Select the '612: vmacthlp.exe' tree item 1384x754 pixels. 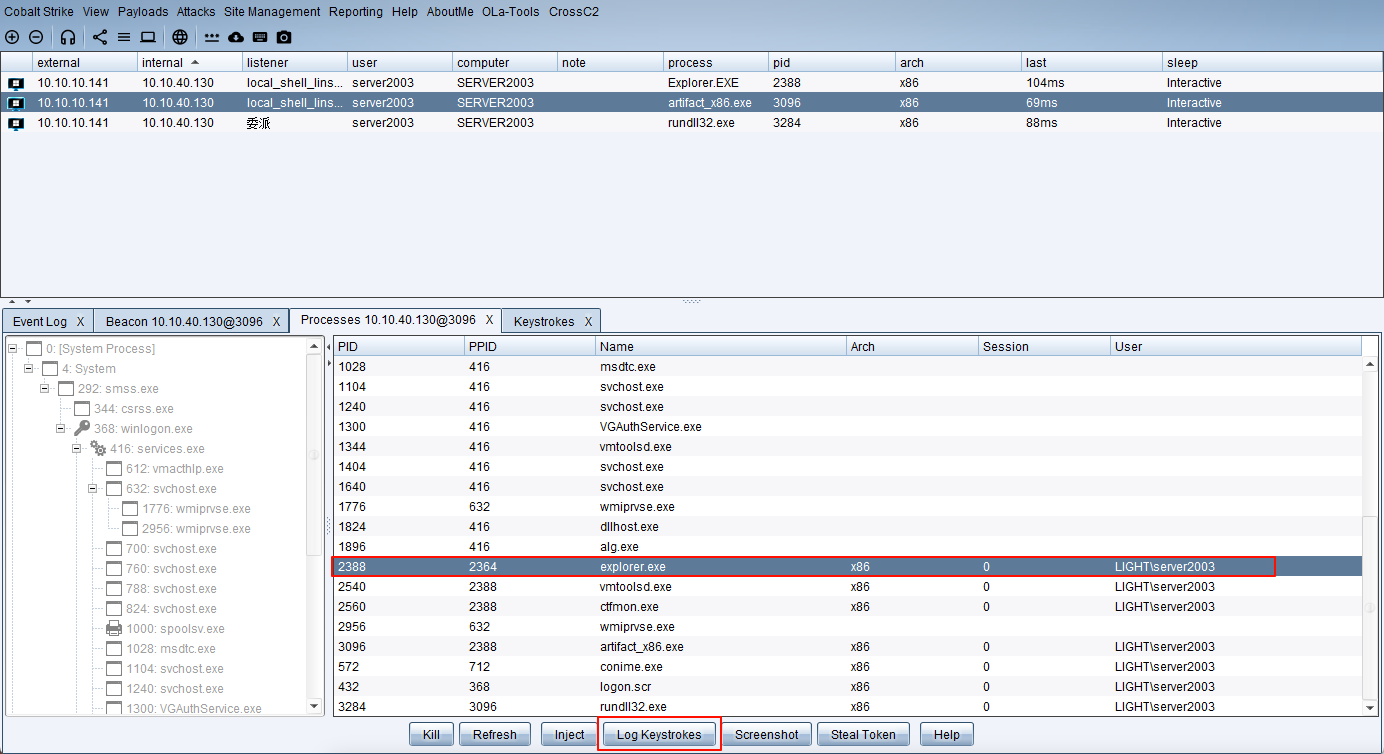[165, 468]
